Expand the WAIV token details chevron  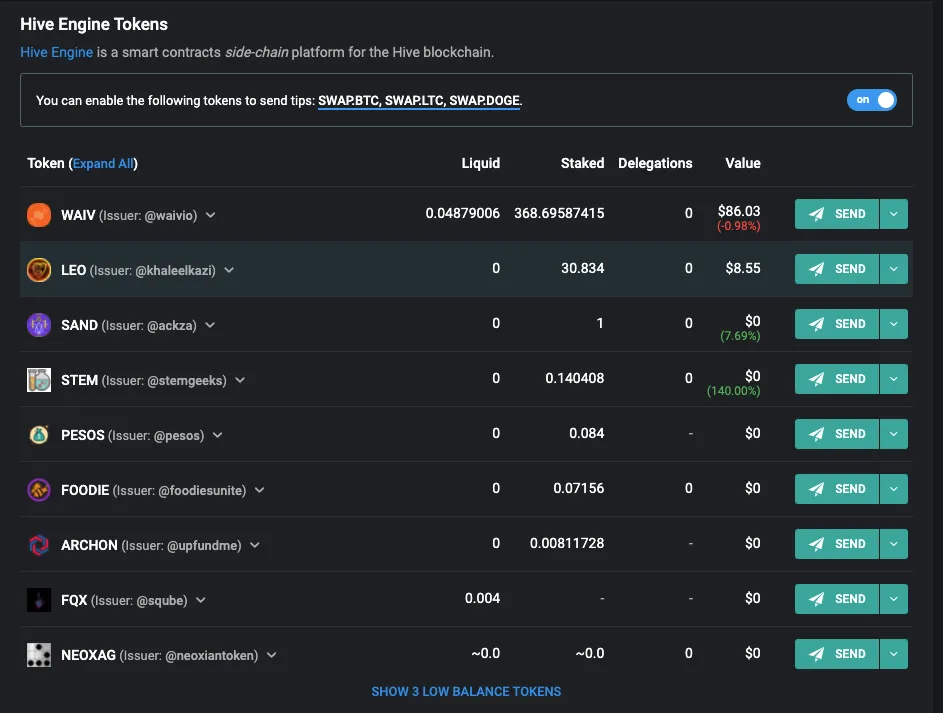(211, 215)
